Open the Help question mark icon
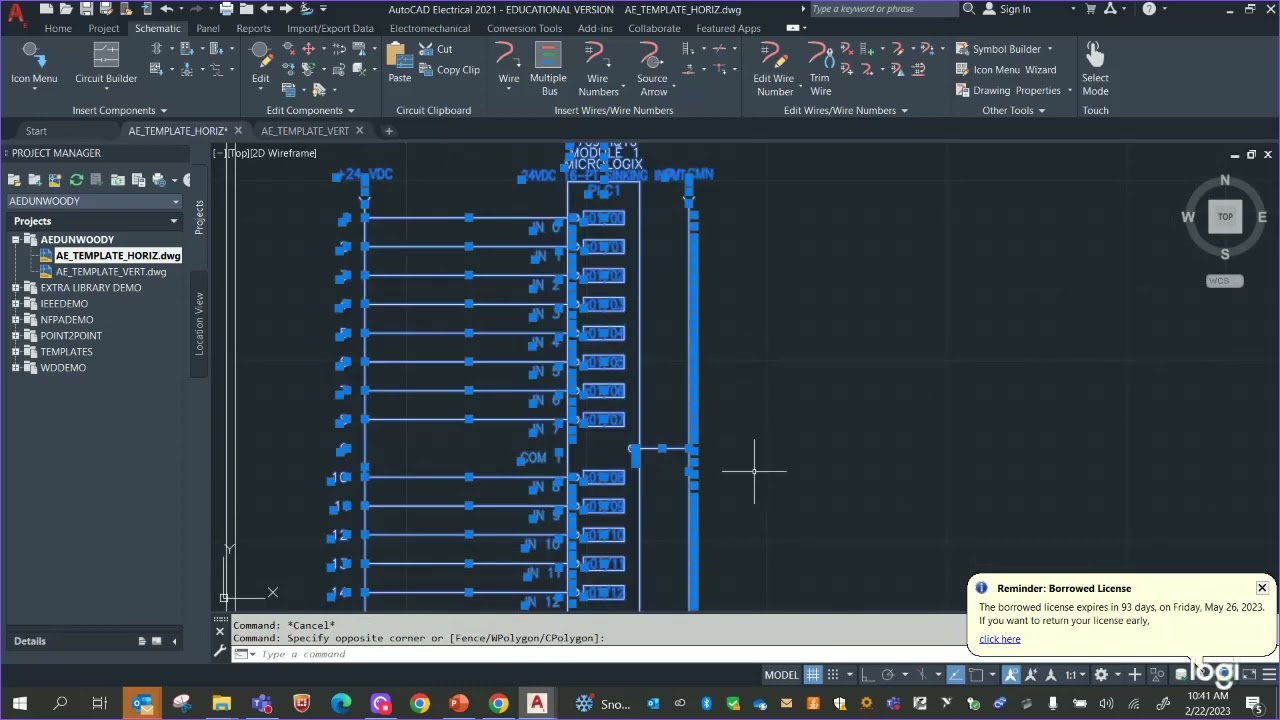This screenshot has height=720, width=1280. click(1149, 9)
